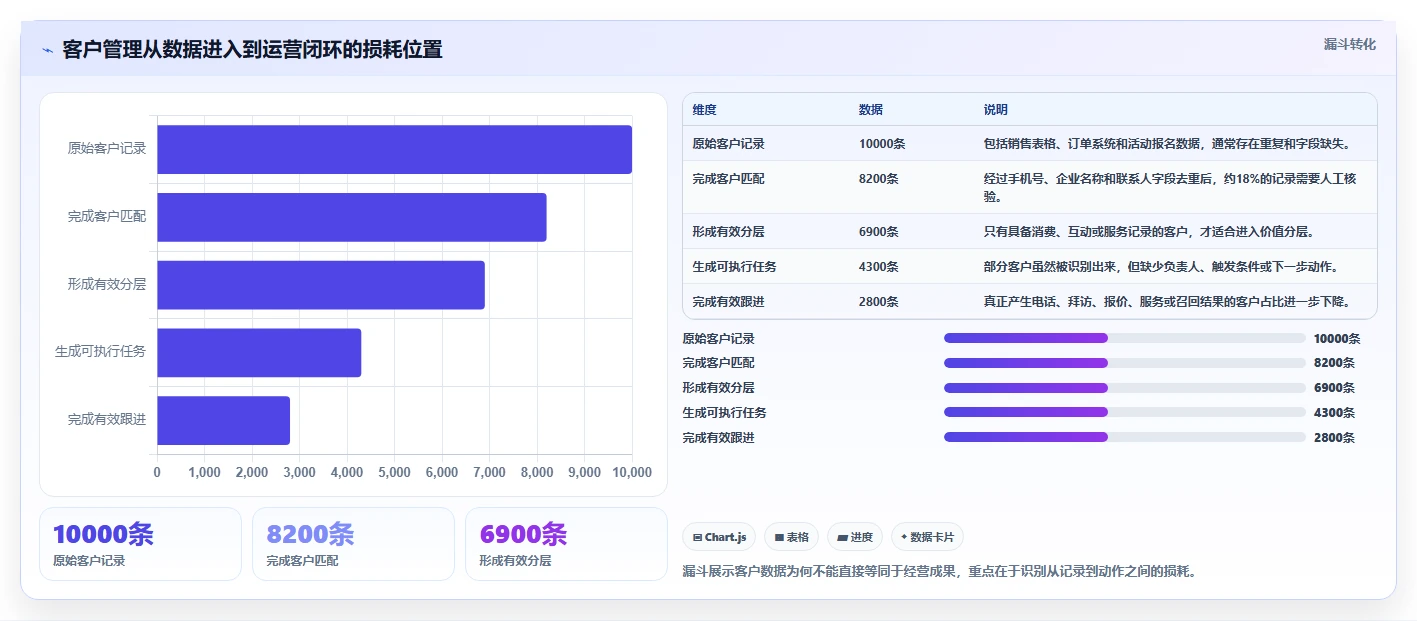Select the 数据卡片 chip
This screenshot has height=621, width=1417.
coord(927,537)
